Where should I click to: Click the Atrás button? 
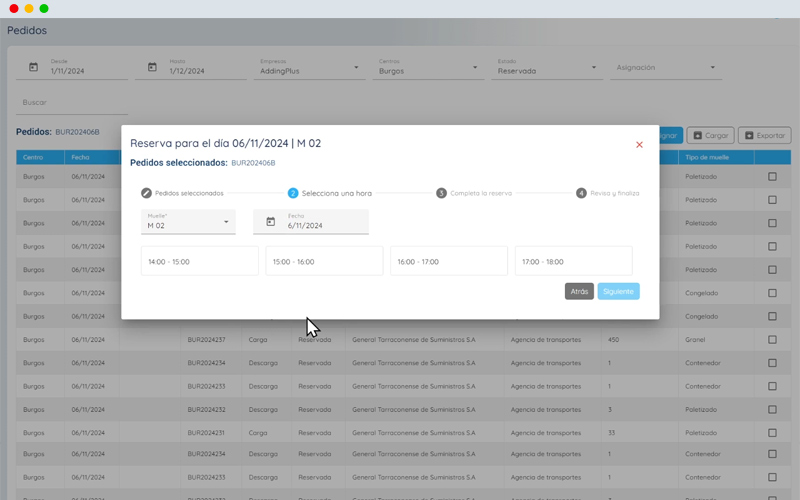coord(579,291)
